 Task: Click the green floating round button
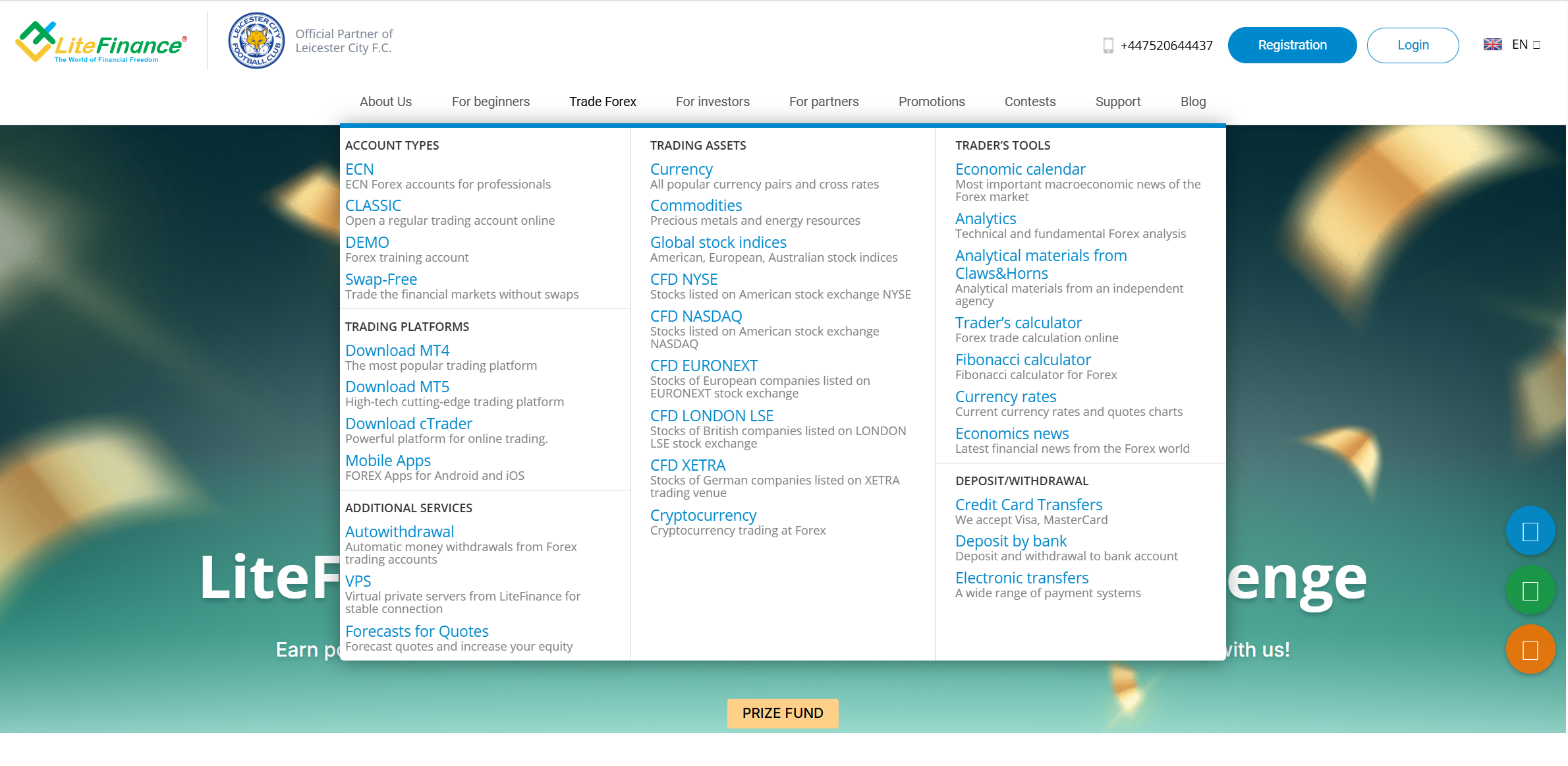click(x=1530, y=590)
